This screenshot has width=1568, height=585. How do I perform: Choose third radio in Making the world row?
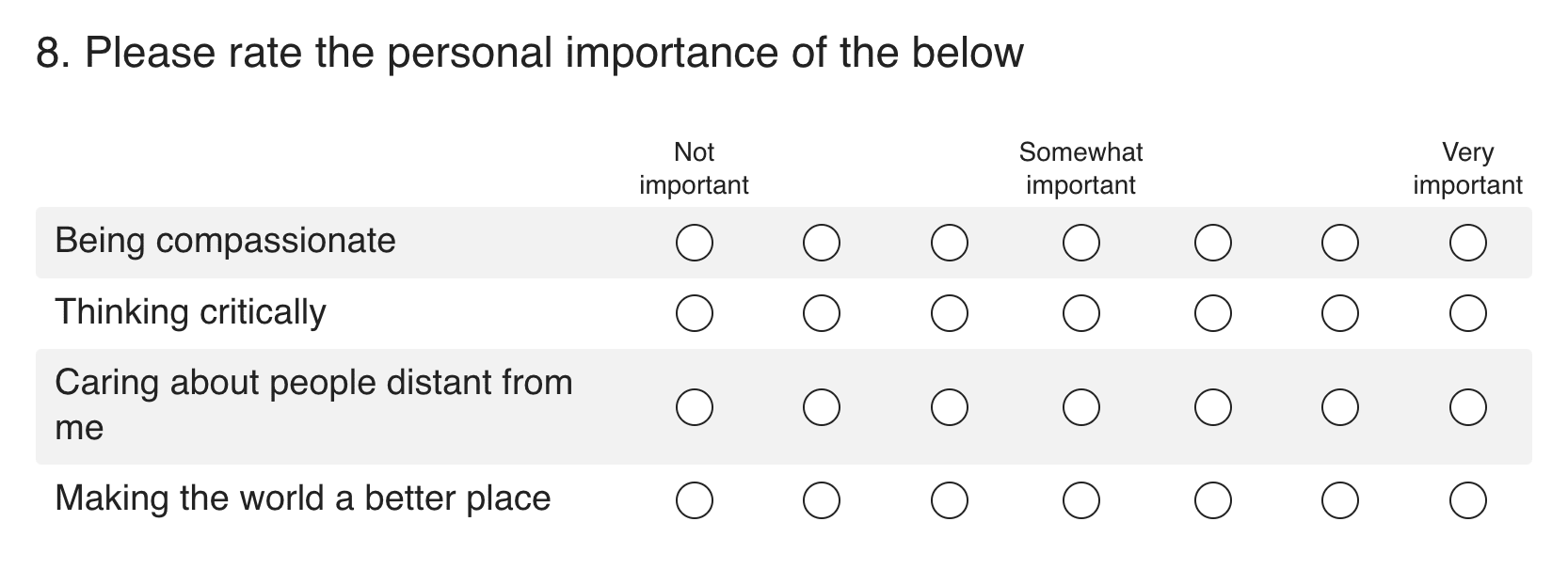click(950, 500)
